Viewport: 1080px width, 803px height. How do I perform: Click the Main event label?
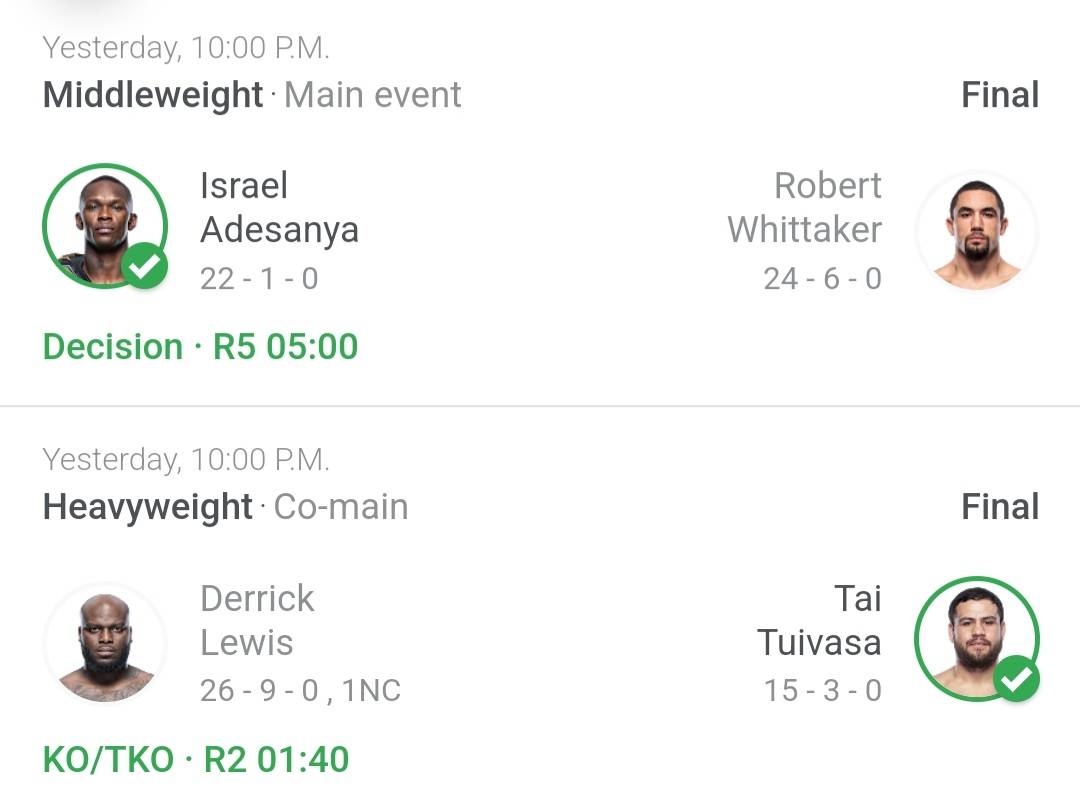click(x=373, y=95)
